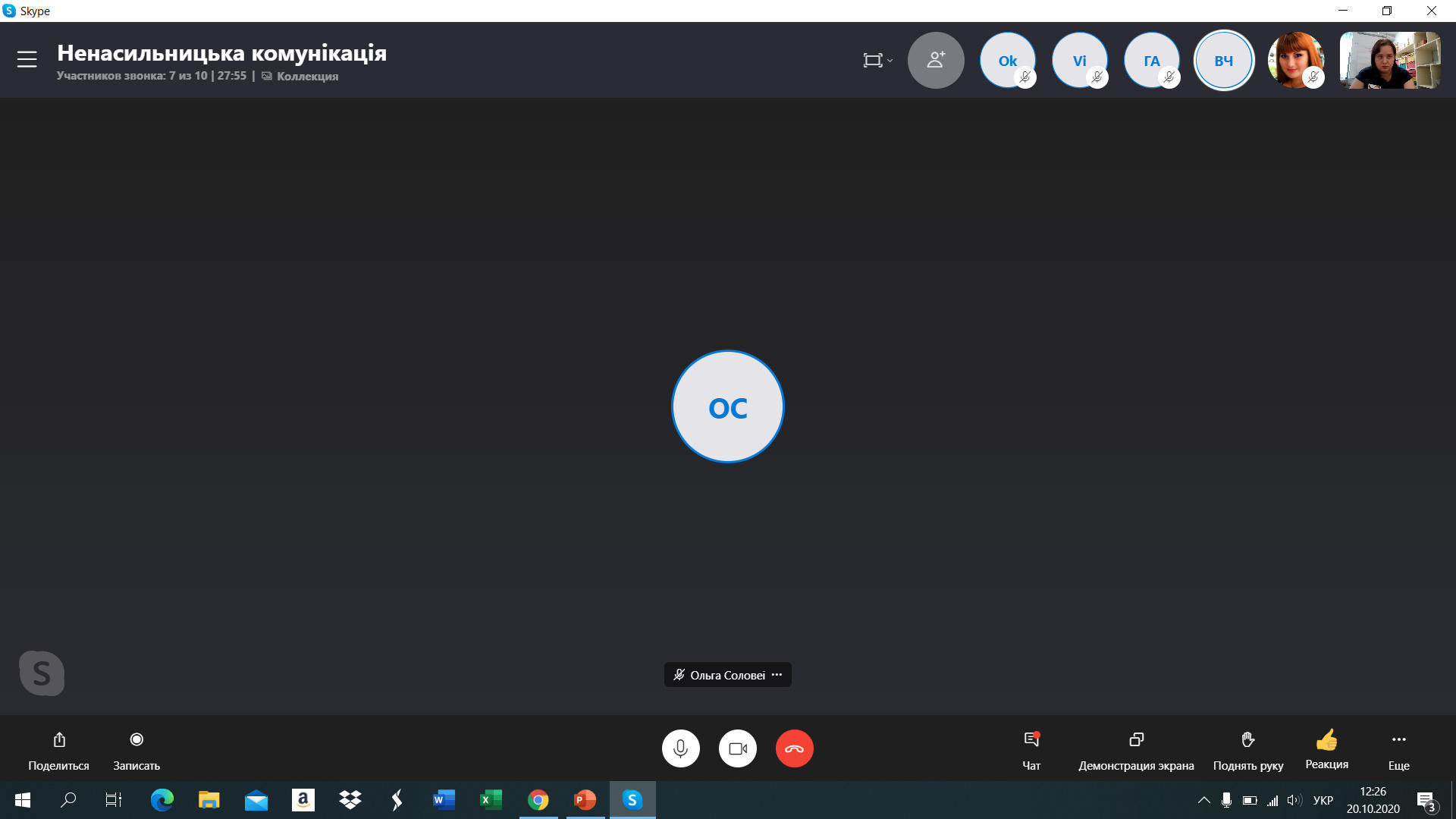Start Демонстрация экрана screen sharing
The image size is (1456, 819).
point(1136,739)
